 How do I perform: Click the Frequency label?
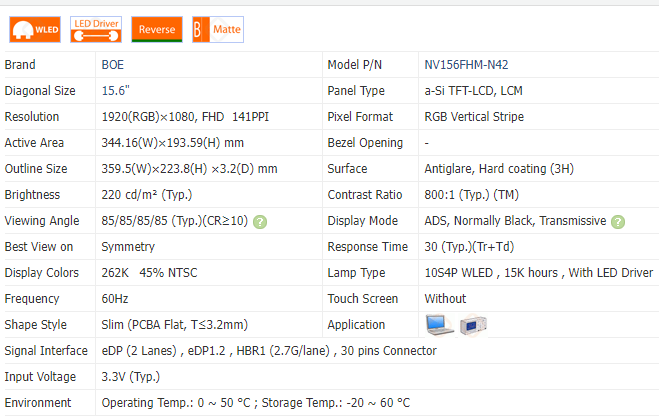tap(32, 299)
